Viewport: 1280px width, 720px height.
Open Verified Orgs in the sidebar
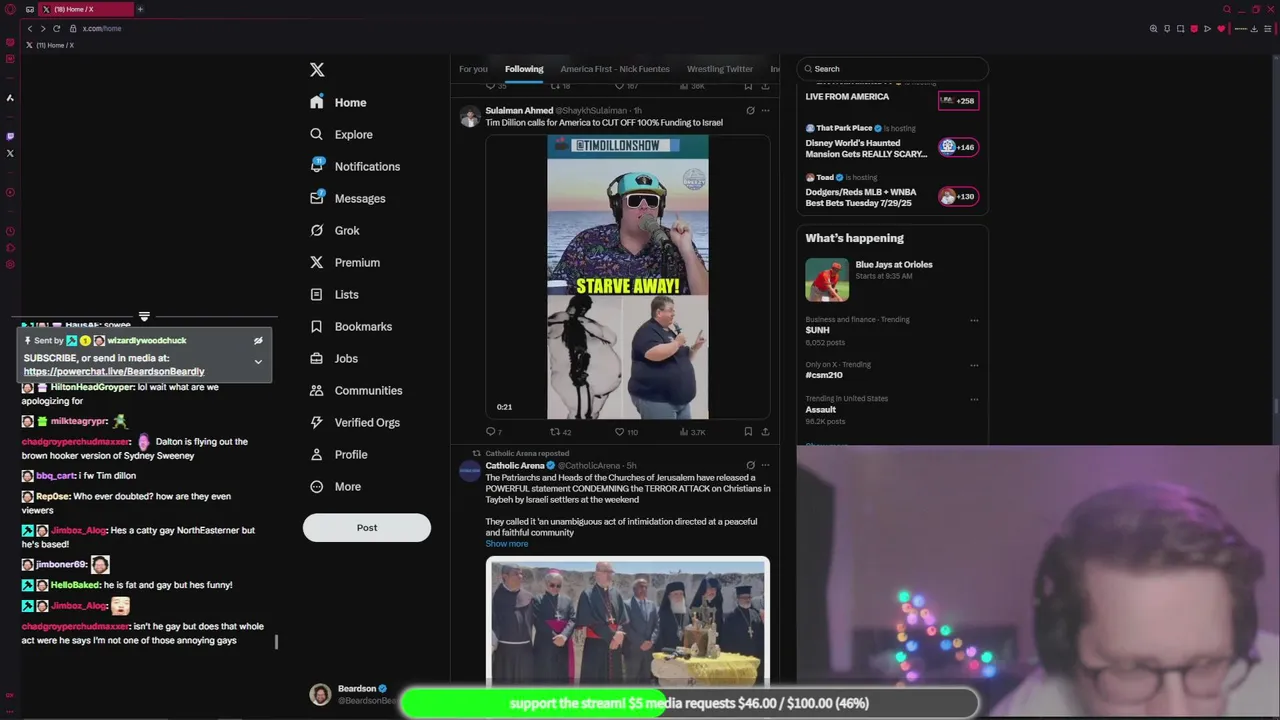coord(354,422)
